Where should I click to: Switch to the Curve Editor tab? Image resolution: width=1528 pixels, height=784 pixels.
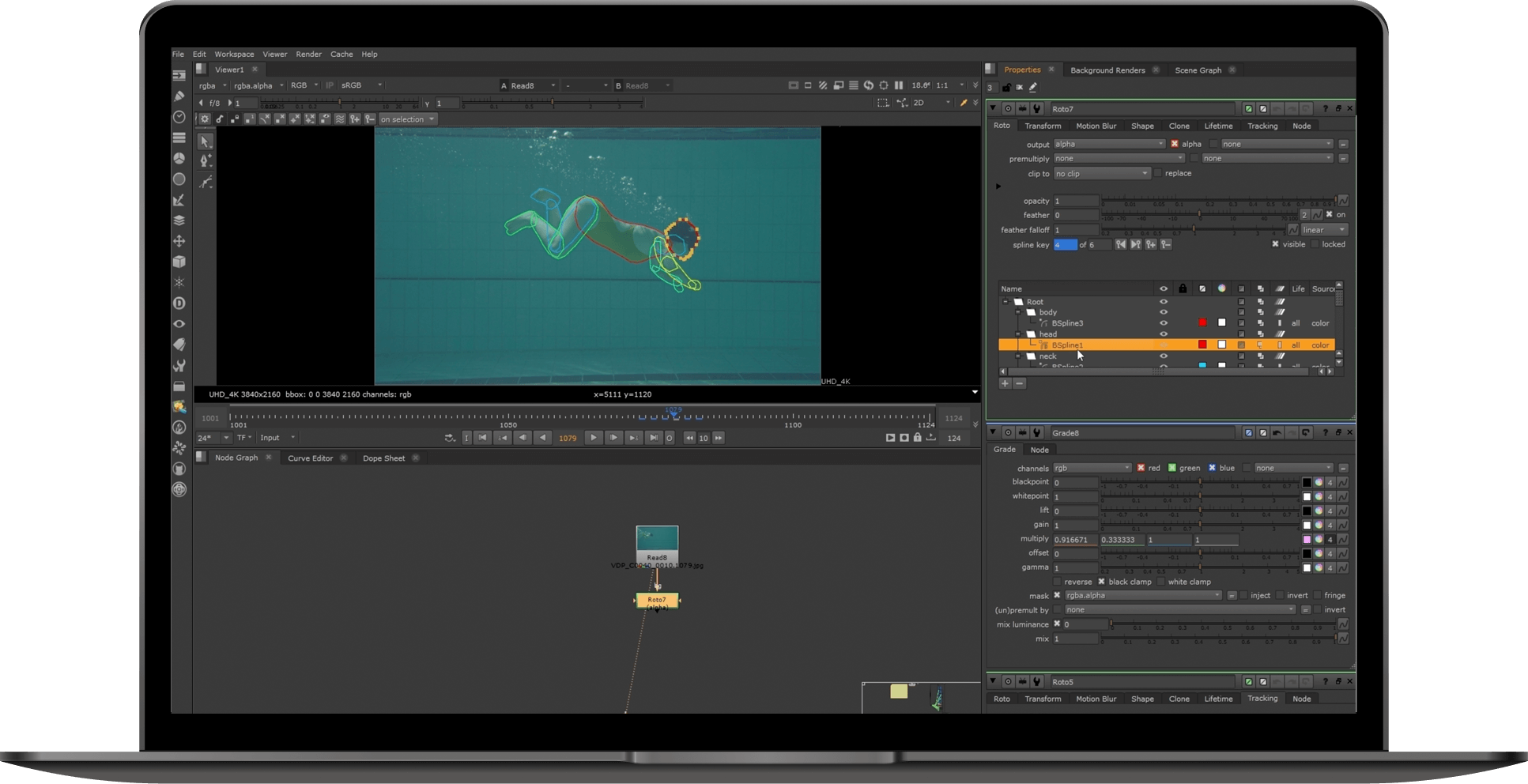(310, 458)
